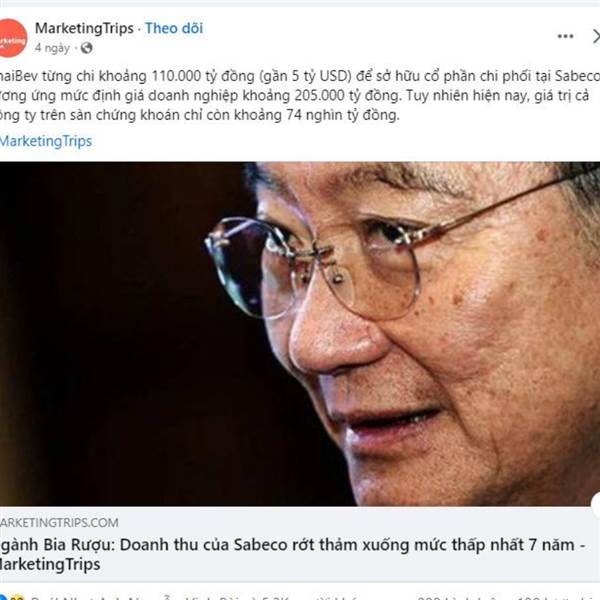Follow the page via Theo dõi
This screenshot has width=600, height=600.
coord(174,28)
